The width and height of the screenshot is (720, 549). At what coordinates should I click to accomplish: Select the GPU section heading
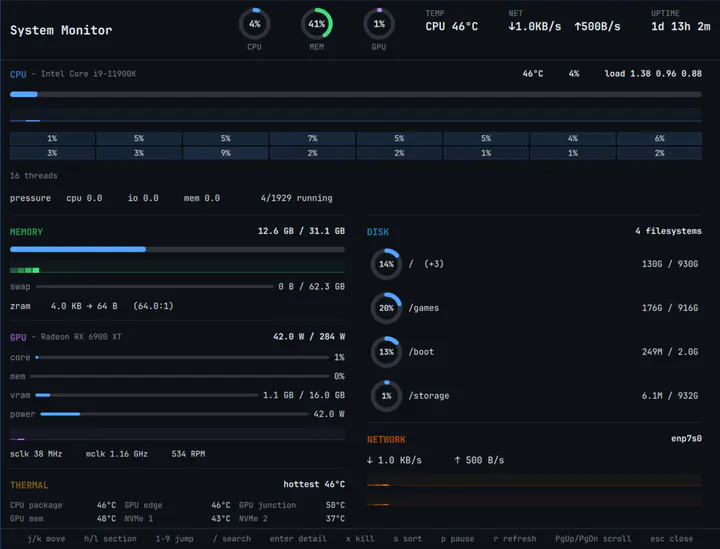(18, 337)
